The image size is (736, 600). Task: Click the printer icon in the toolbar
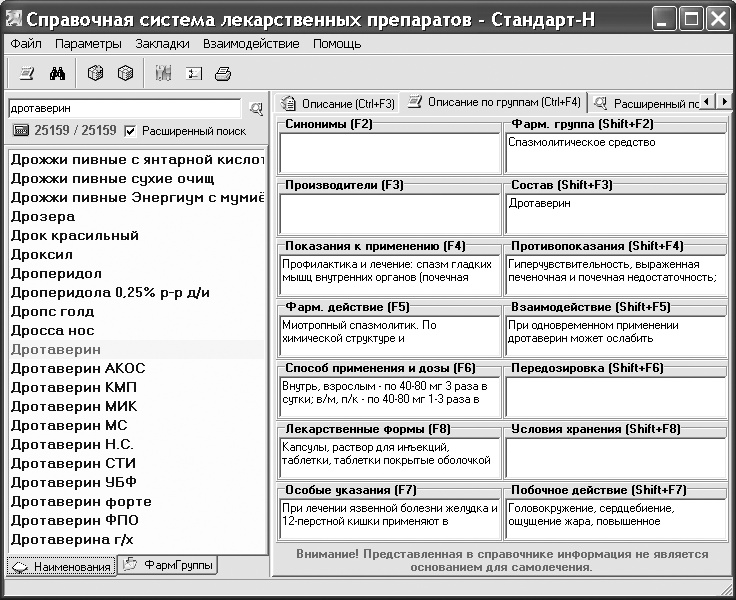click(223, 72)
